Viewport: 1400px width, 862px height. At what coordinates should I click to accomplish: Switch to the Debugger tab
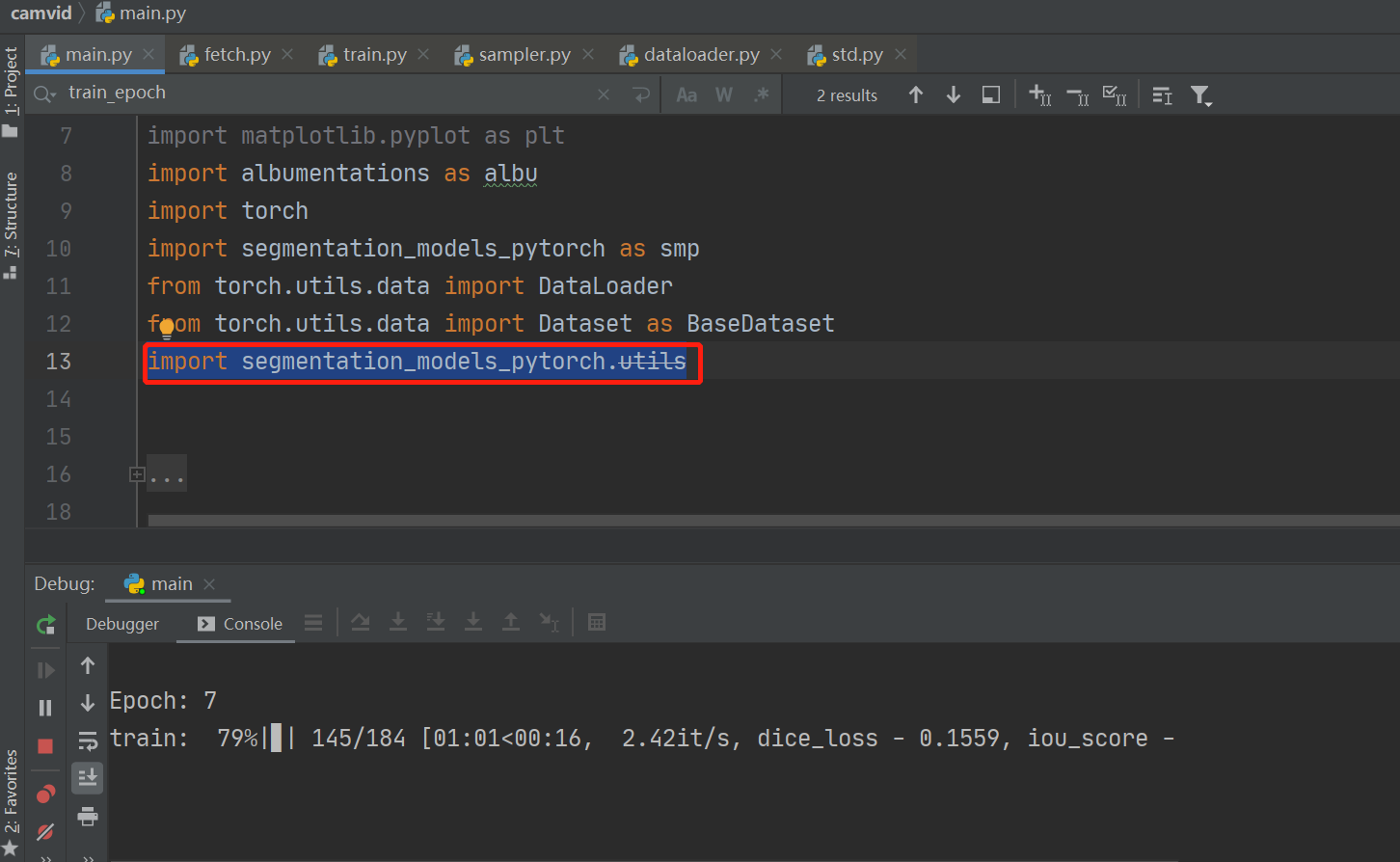[x=121, y=624]
